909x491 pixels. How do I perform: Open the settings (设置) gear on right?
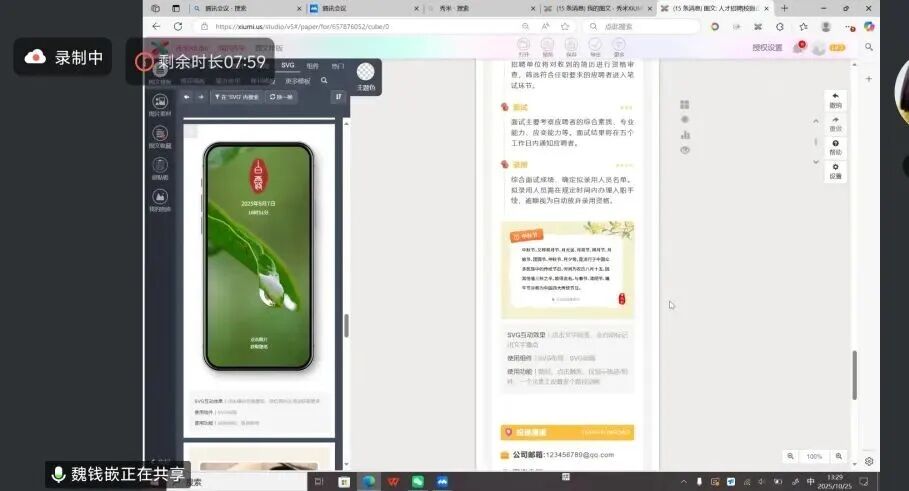[x=835, y=171]
